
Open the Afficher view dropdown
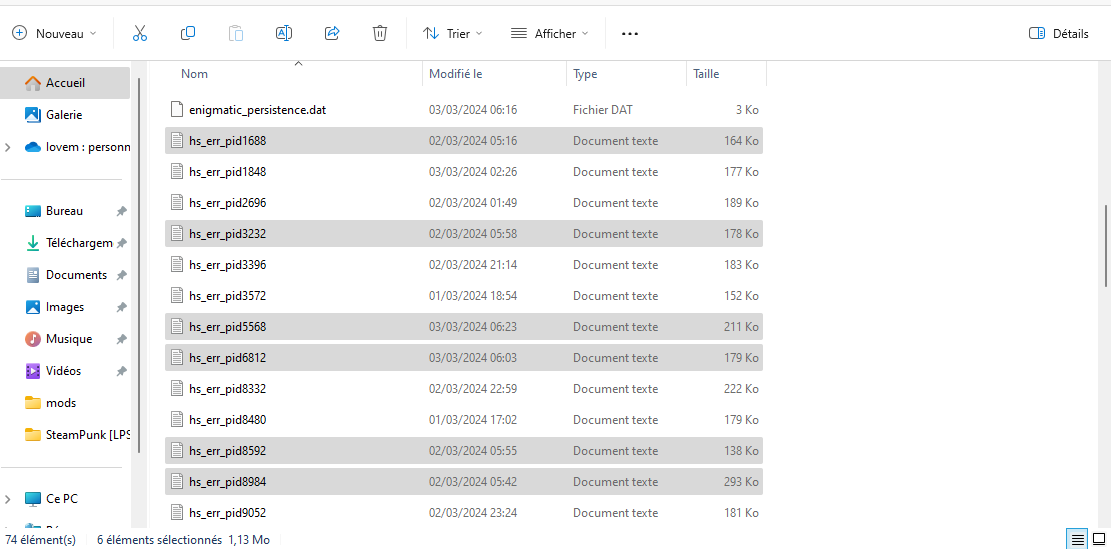pos(550,33)
